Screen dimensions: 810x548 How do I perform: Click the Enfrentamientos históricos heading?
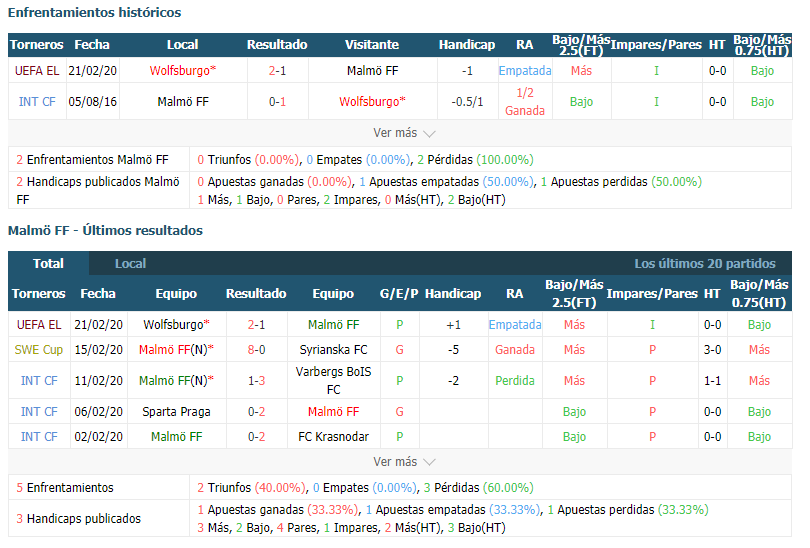95,12
